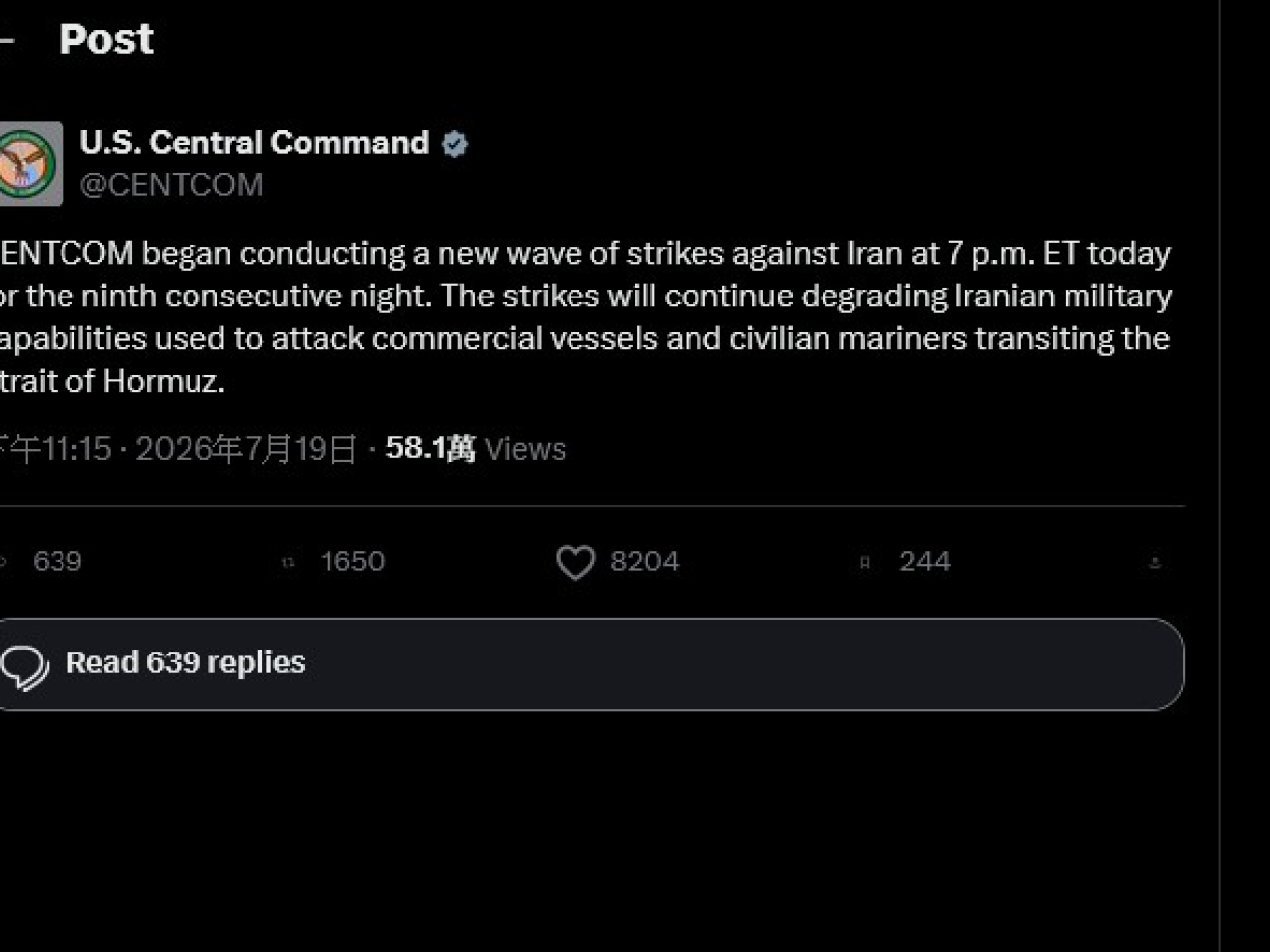
Task: Open the @CENTCOM handle link
Action: (x=172, y=185)
